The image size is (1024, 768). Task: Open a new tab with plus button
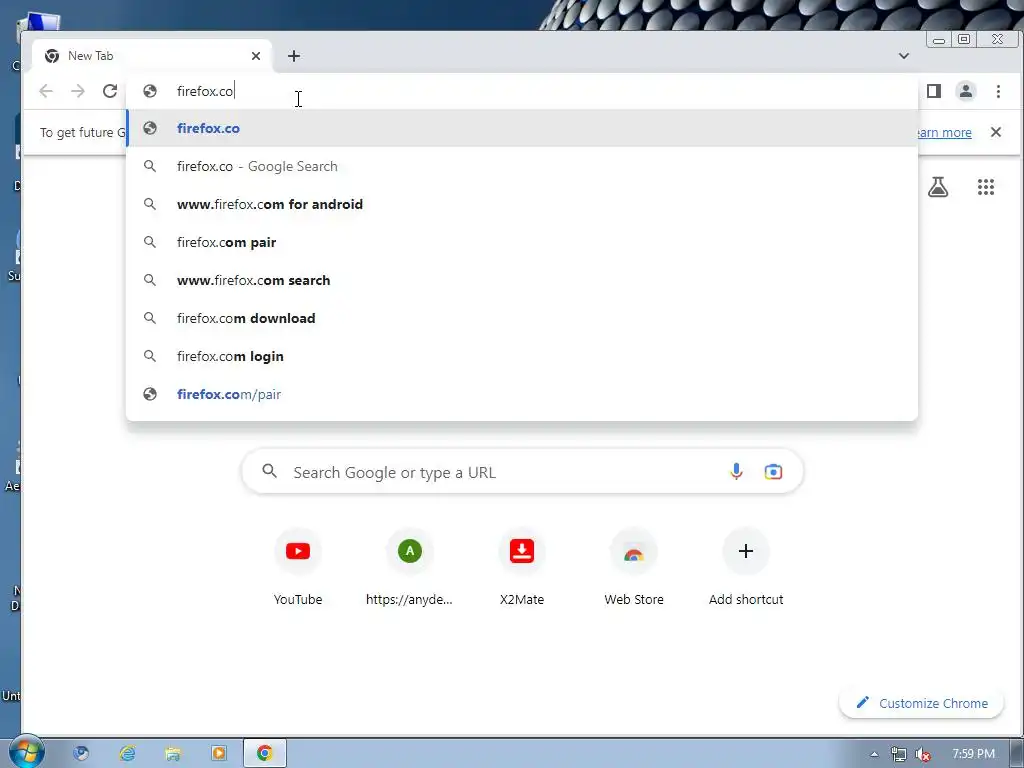[294, 56]
